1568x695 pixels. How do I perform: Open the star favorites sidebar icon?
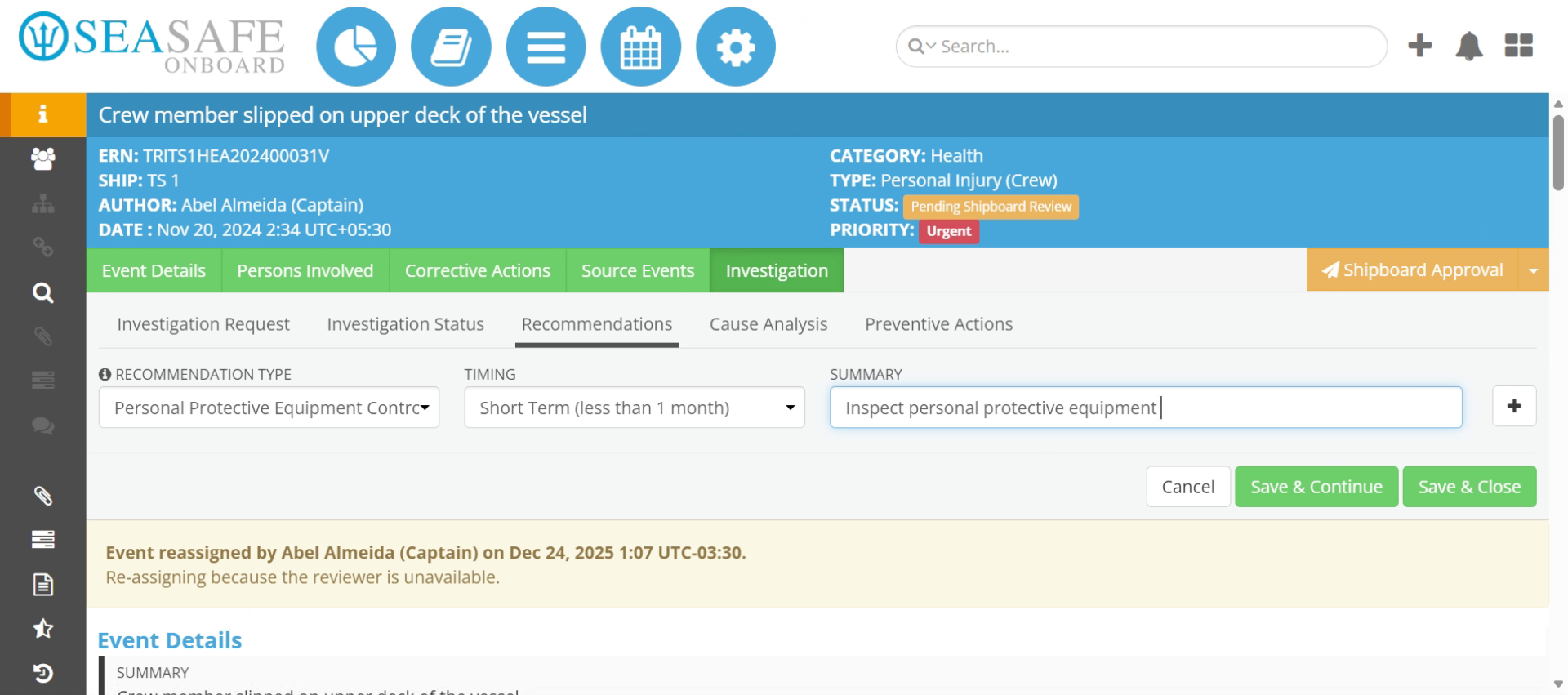(x=42, y=628)
